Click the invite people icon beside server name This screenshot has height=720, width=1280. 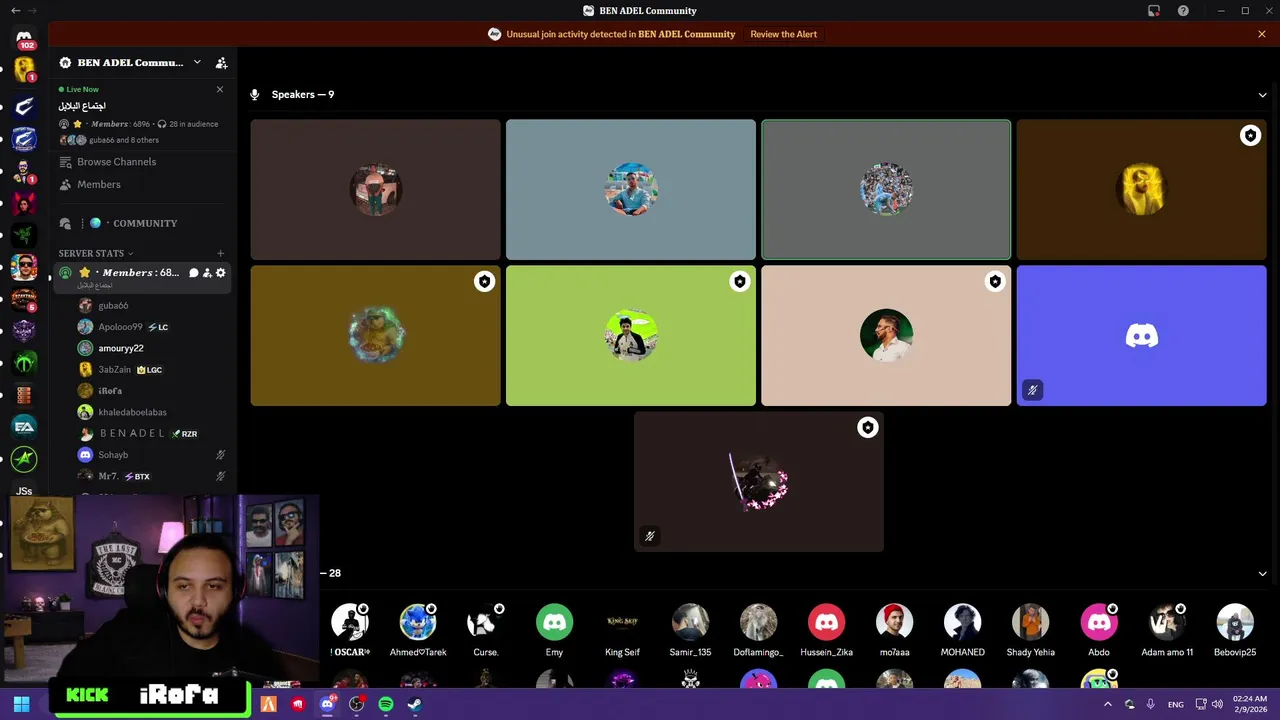[221, 62]
